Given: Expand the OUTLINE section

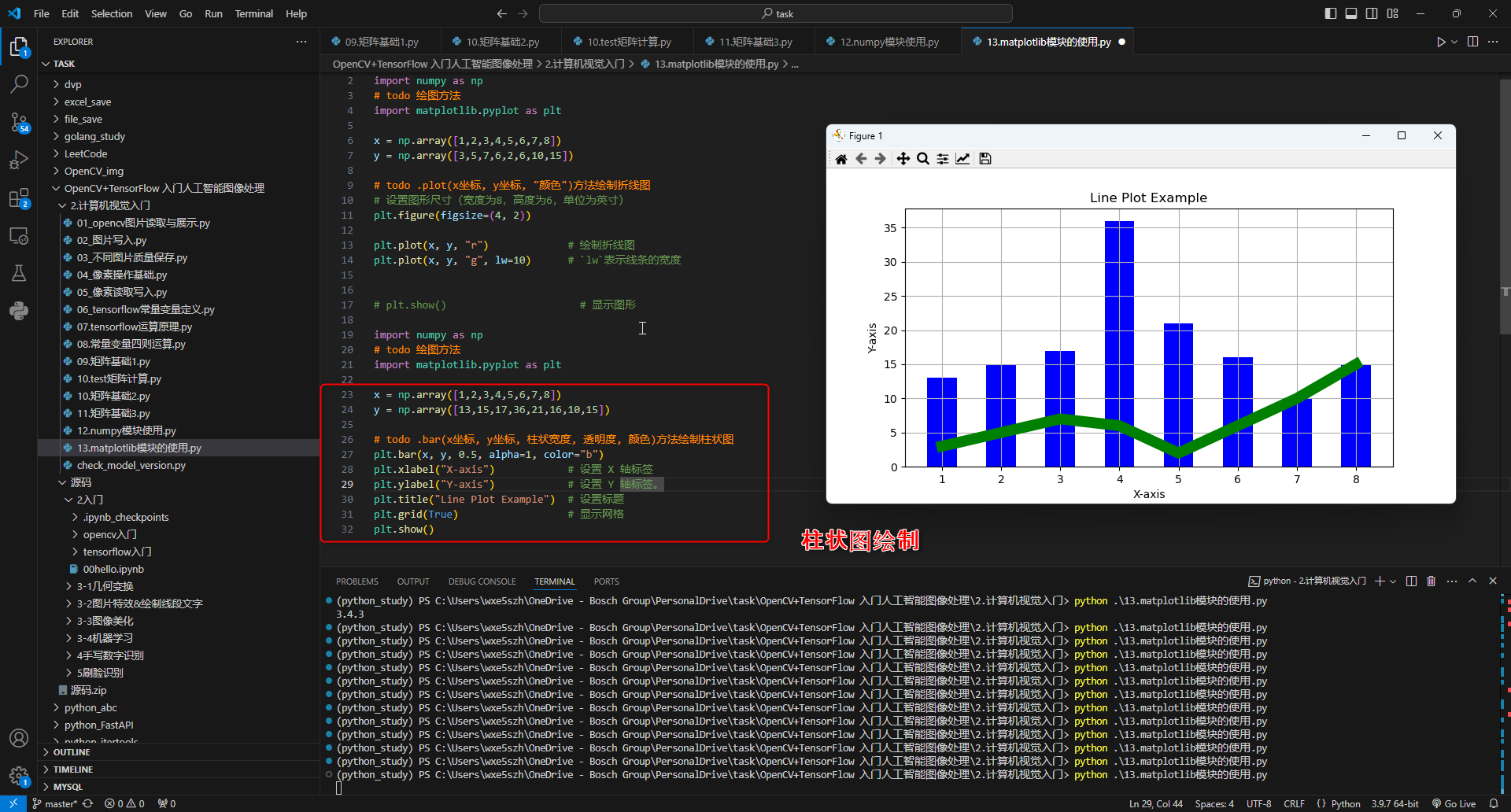Looking at the screenshot, I should point(72,752).
